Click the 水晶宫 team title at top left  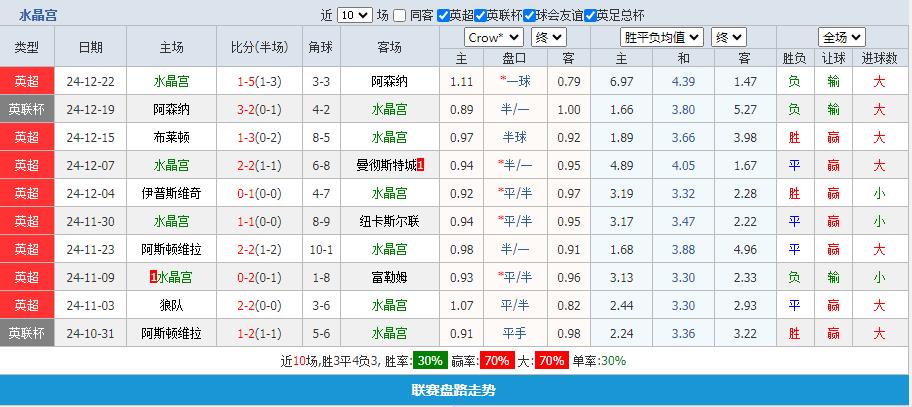click(x=37, y=16)
